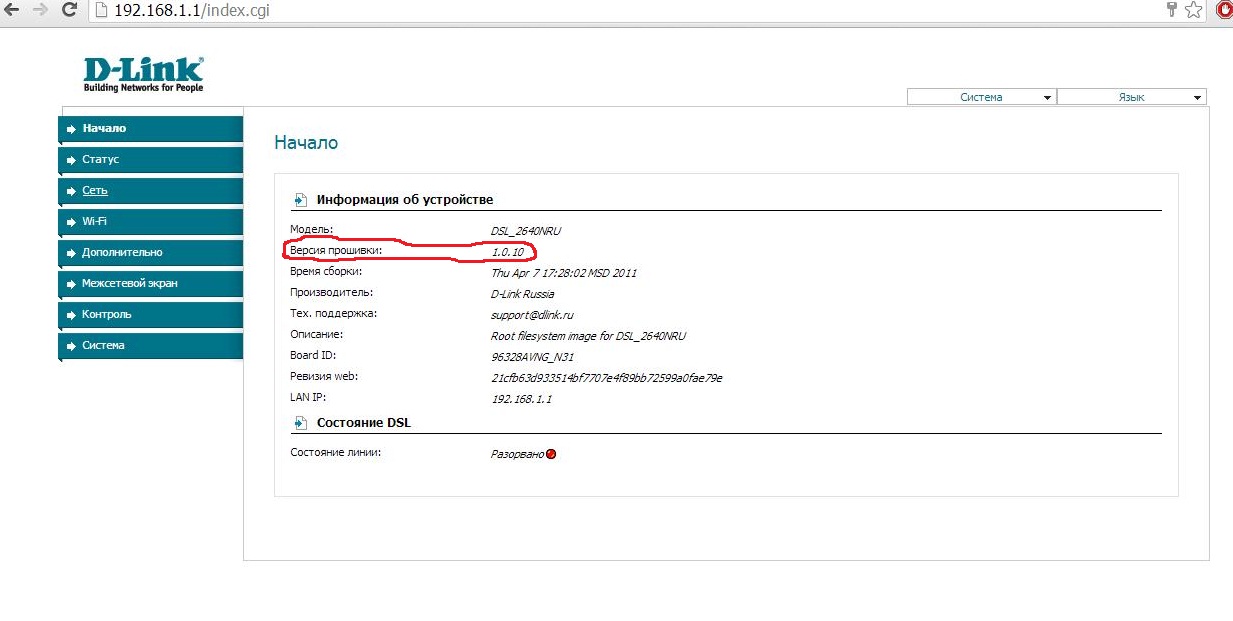Open the Начало sidebar menu item
The width and height of the screenshot is (1233, 621).
pos(151,129)
